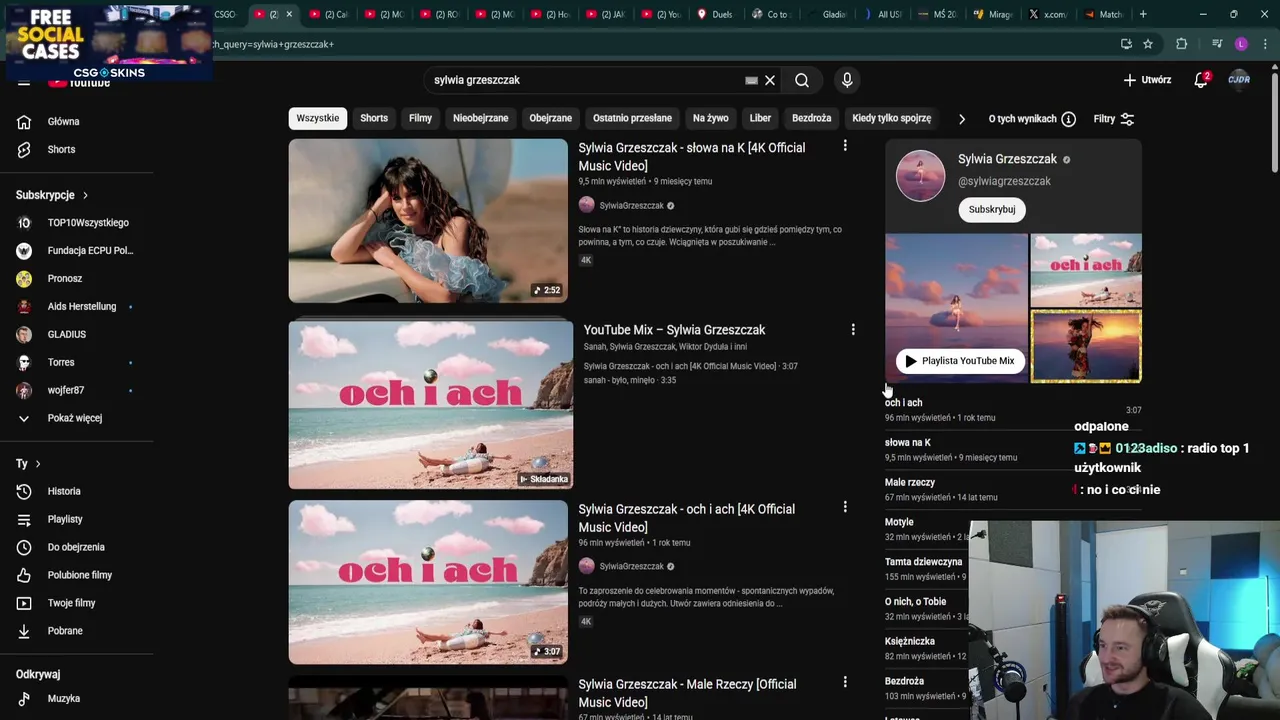
Task: Open three-dot menu for słowa na K video
Action: tap(845, 146)
